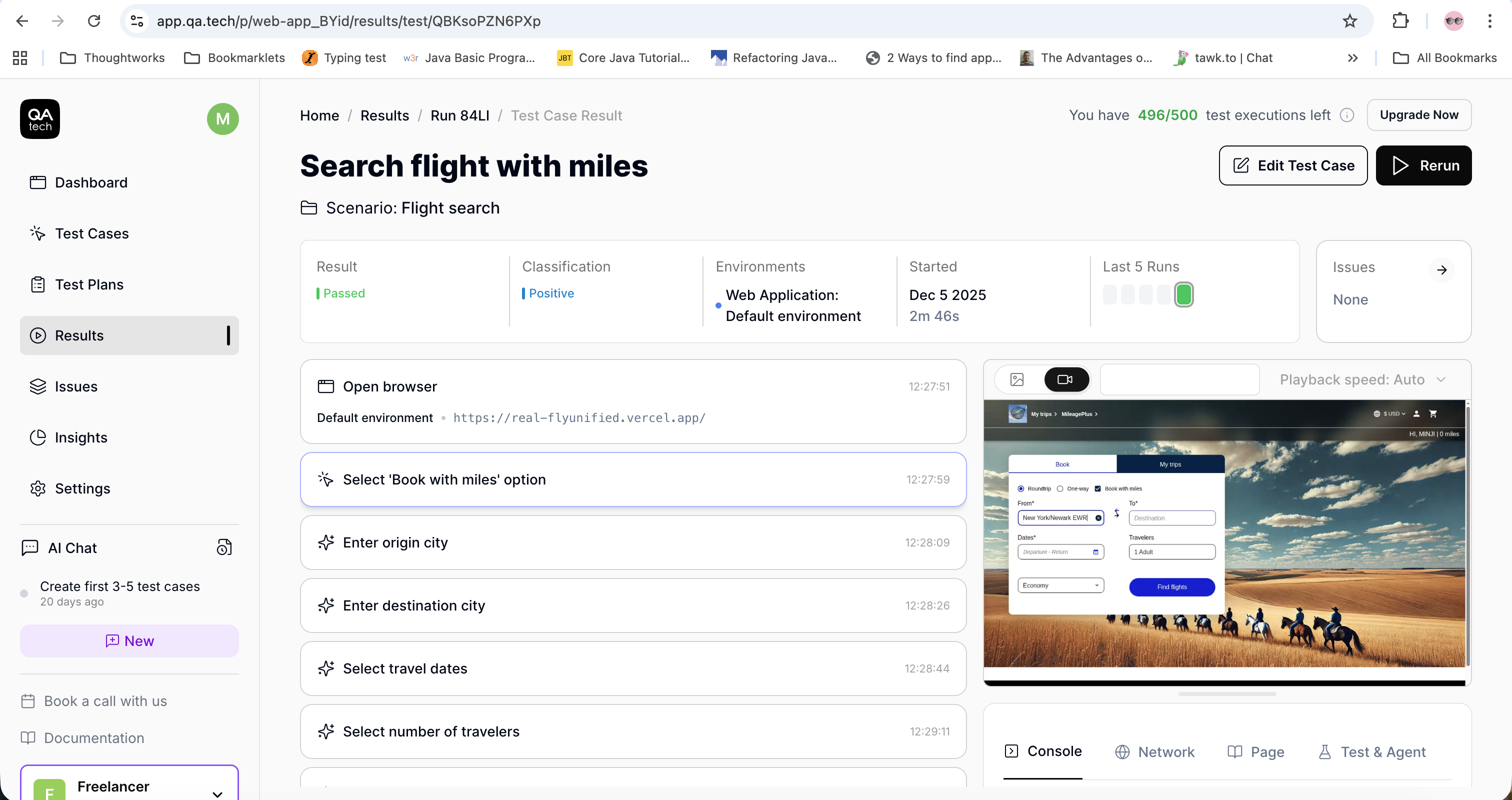
Task: Bookmark this page with star icon
Action: tap(1349, 21)
